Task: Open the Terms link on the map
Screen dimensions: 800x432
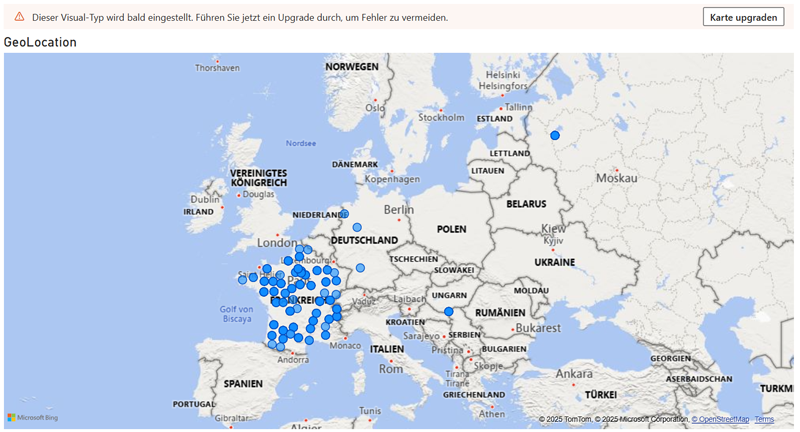Action: click(764, 419)
